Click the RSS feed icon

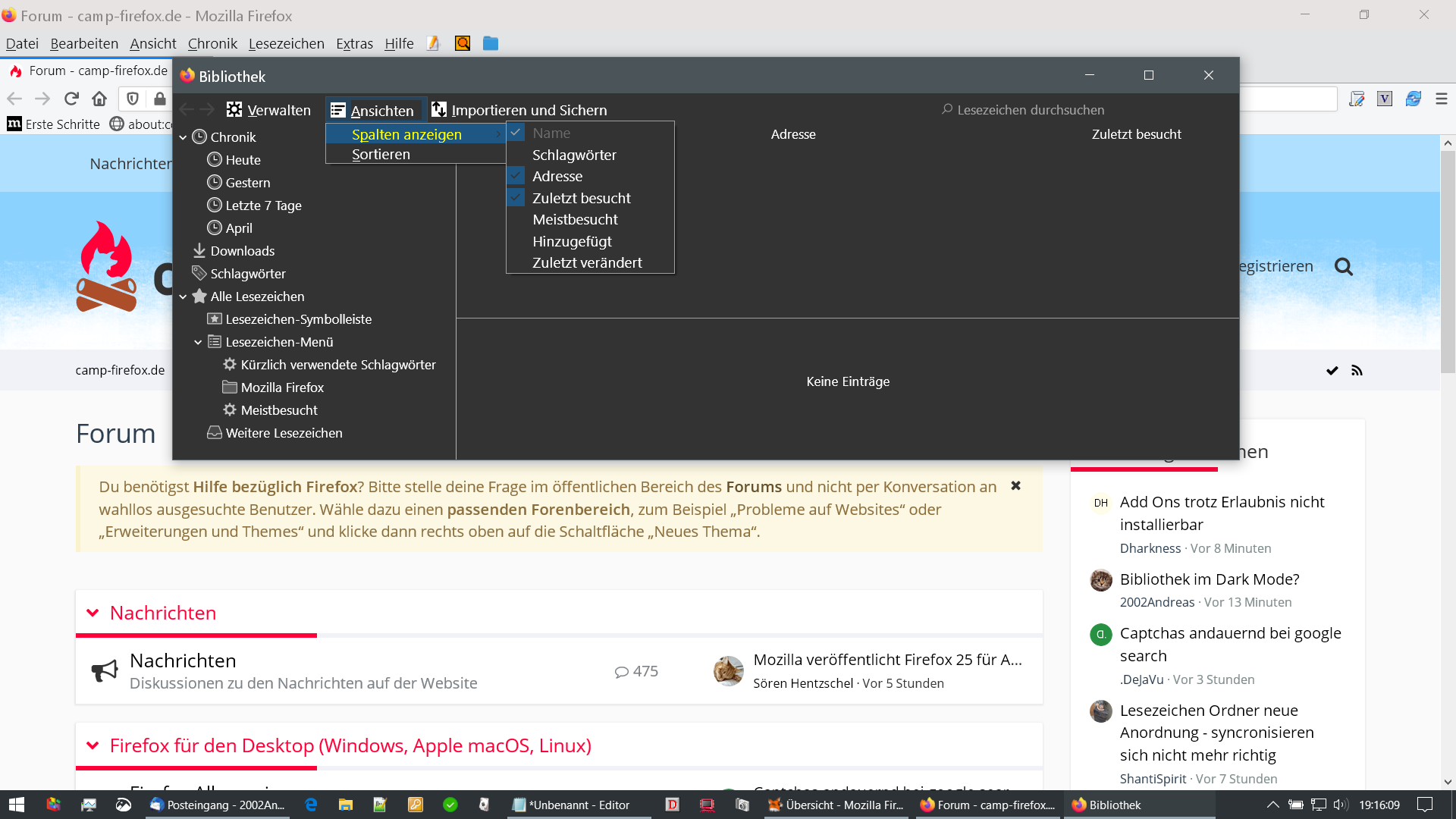point(1357,371)
